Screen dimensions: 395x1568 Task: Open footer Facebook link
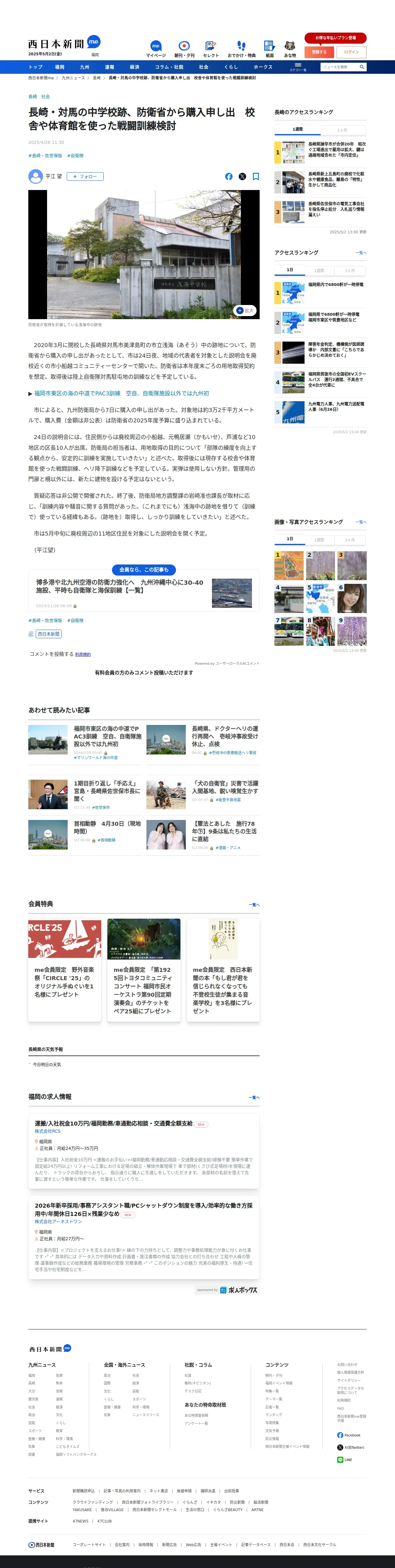(x=349, y=1435)
